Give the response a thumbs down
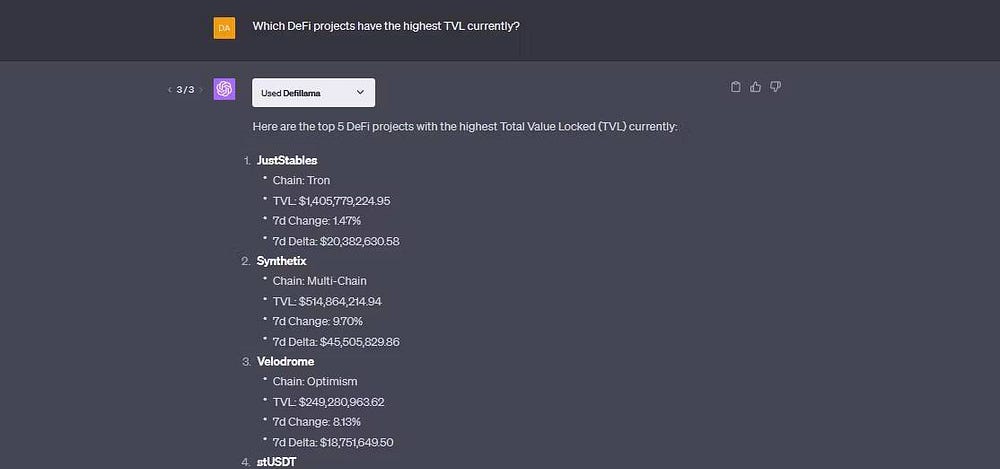Screen dimensions: 1000x469 click(775, 87)
